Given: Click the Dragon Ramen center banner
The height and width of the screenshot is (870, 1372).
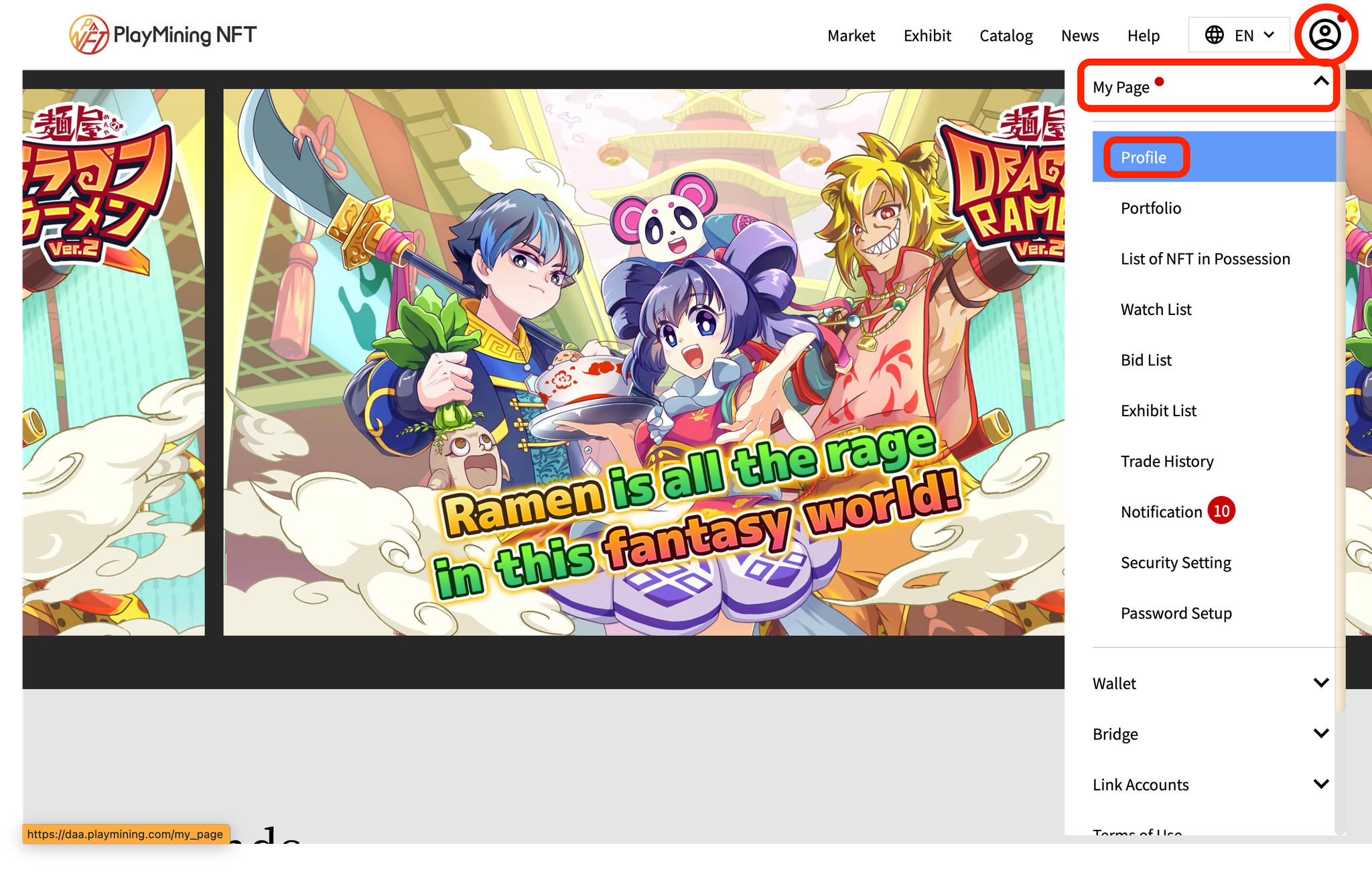Looking at the screenshot, I should point(643,362).
